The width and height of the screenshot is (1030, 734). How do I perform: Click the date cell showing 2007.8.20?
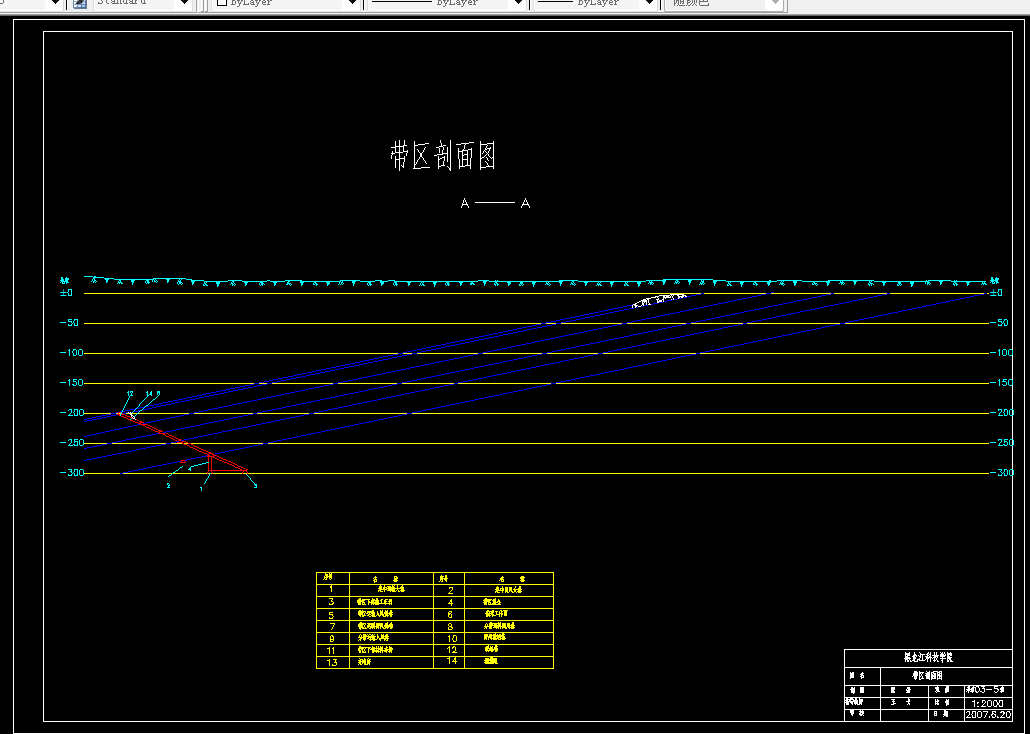click(x=989, y=714)
